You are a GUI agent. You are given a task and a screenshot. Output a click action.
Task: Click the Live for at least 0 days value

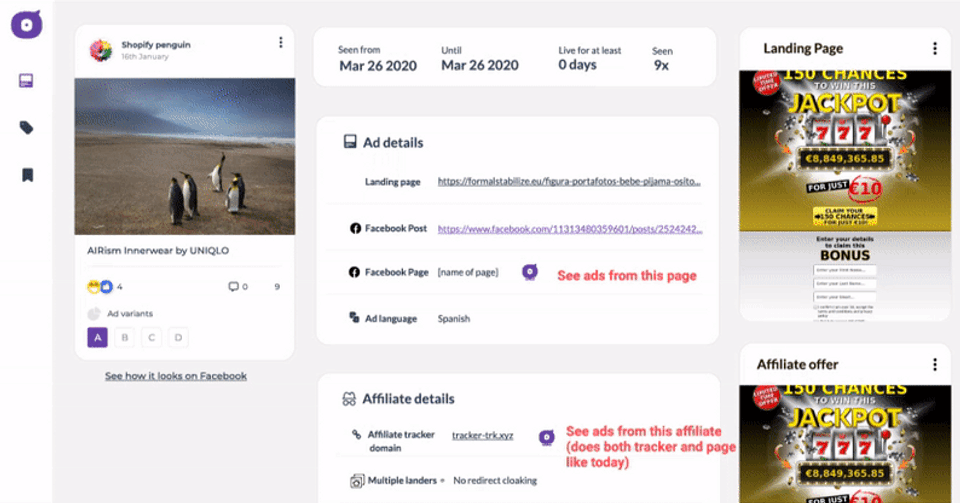coord(577,65)
